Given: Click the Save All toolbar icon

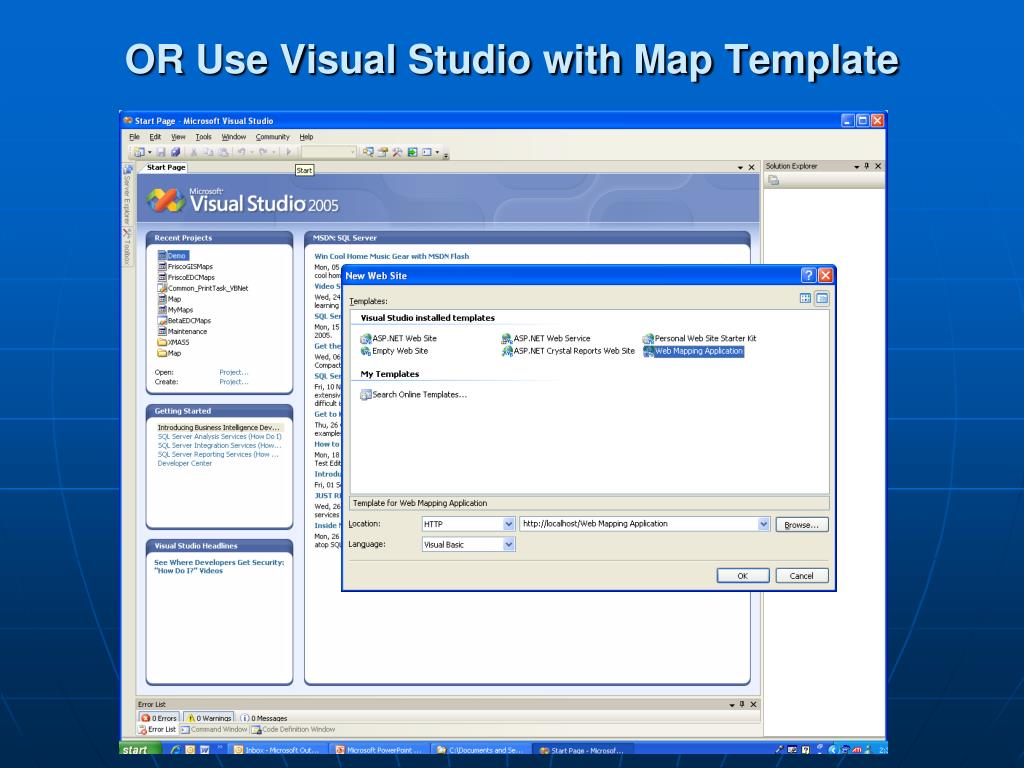Looking at the screenshot, I should click(175, 152).
